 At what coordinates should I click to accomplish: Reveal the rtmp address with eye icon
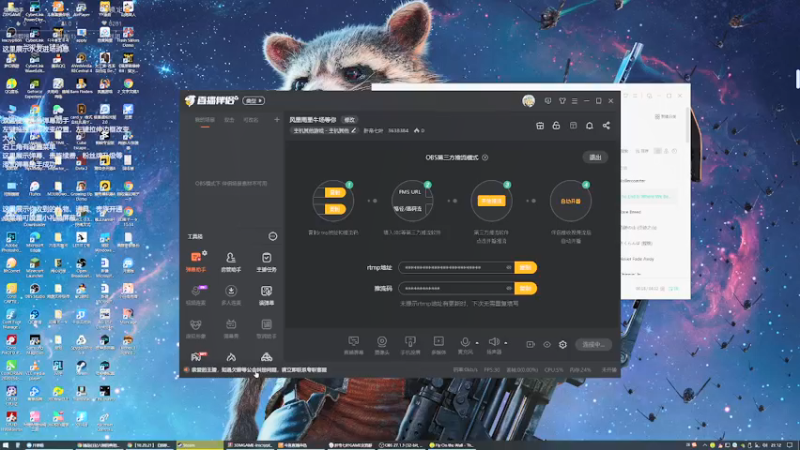point(508,267)
